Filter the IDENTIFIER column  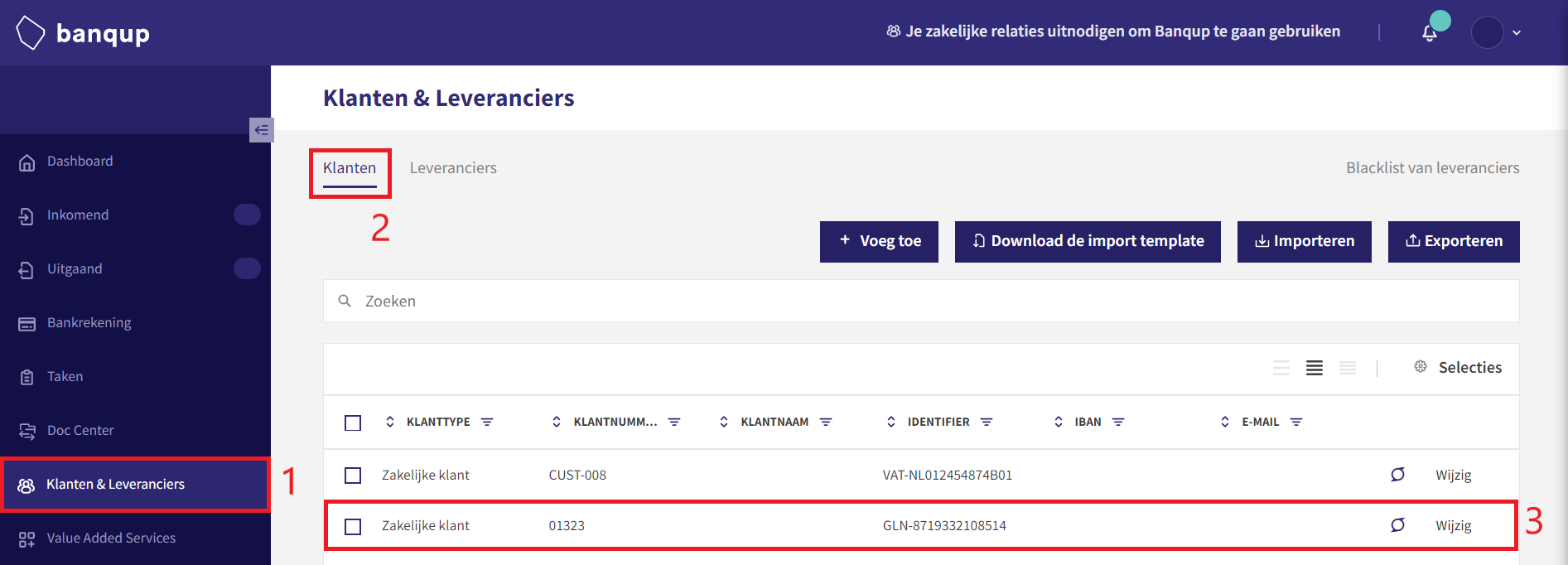[987, 422]
